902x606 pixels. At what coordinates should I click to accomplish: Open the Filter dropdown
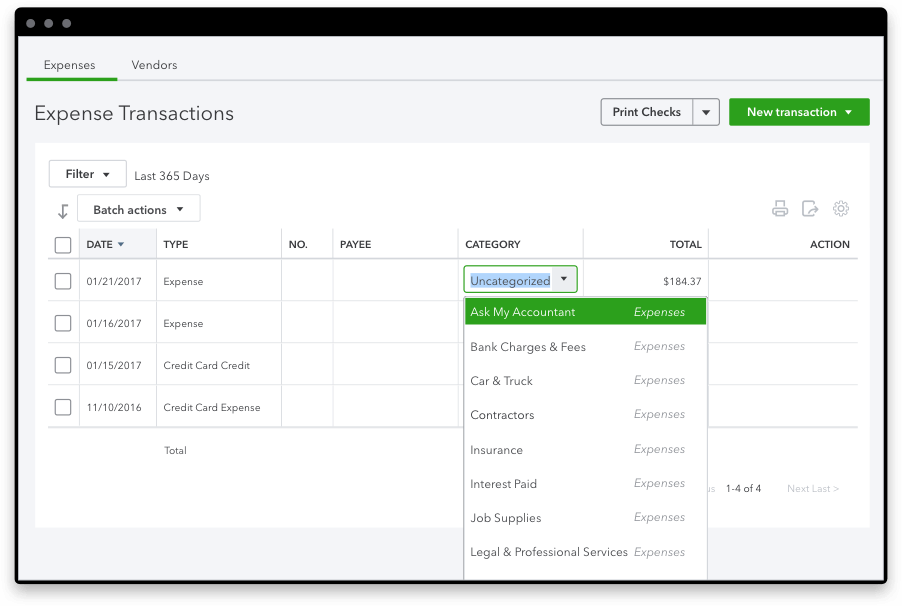(88, 174)
